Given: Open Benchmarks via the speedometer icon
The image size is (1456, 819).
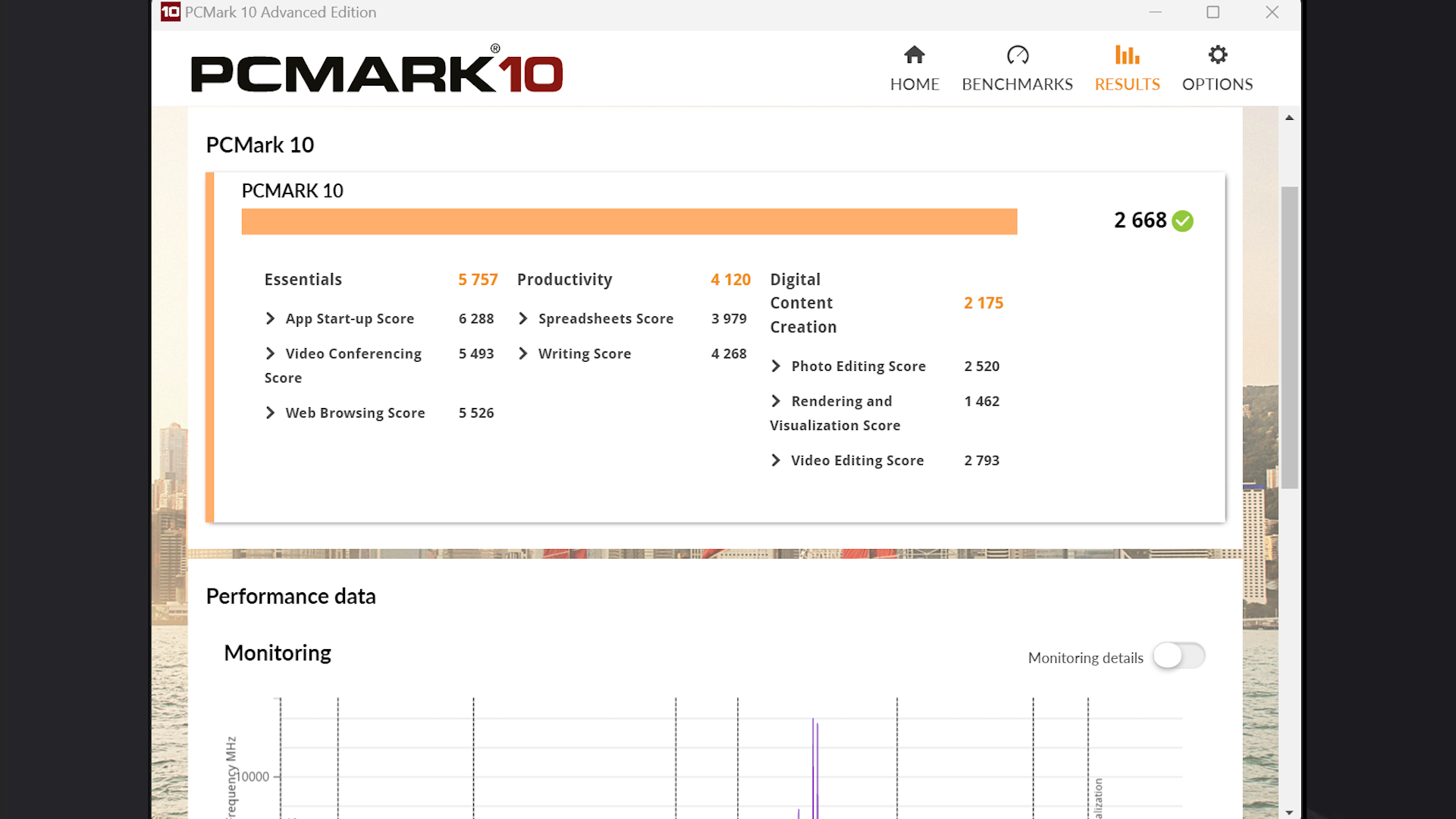Looking at the screenshot, I should pyautogui.click(x=1017, y=55).
